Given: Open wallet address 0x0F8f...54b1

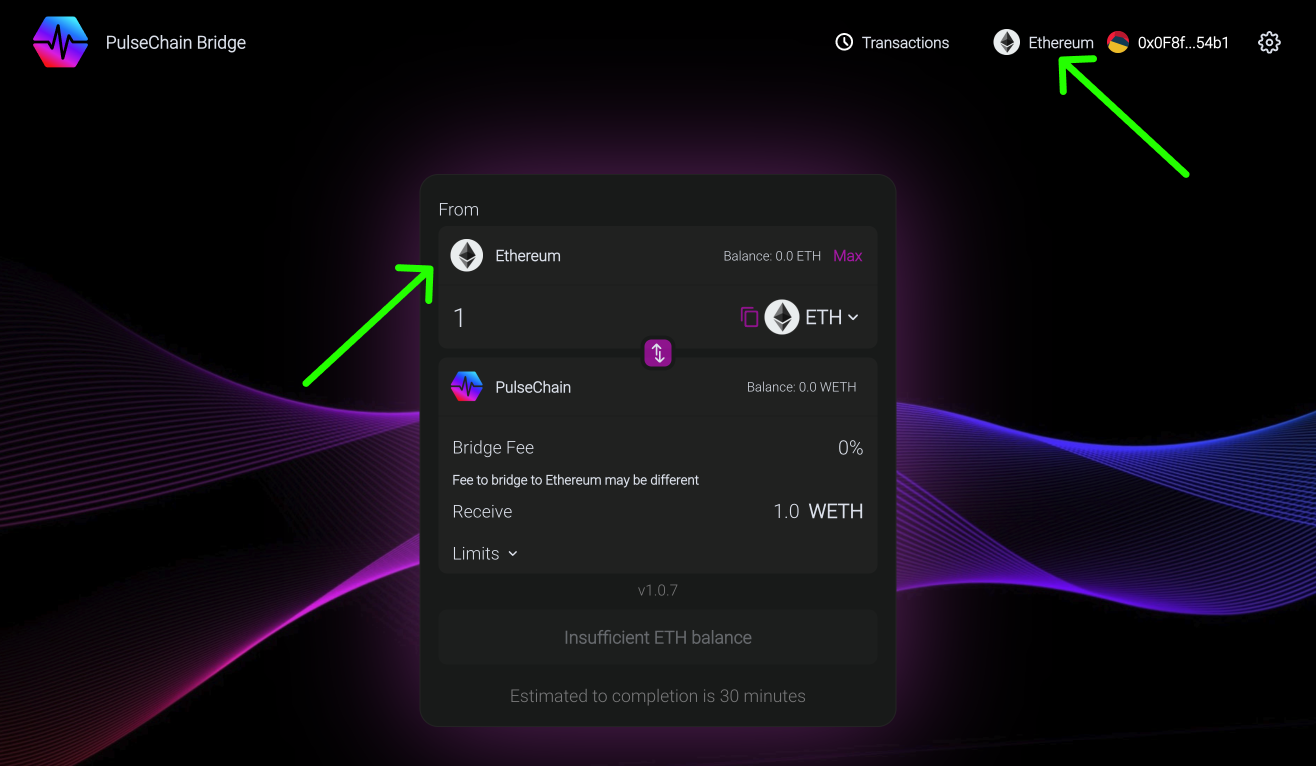Looking at the screenshot, I should (1183, 42).
